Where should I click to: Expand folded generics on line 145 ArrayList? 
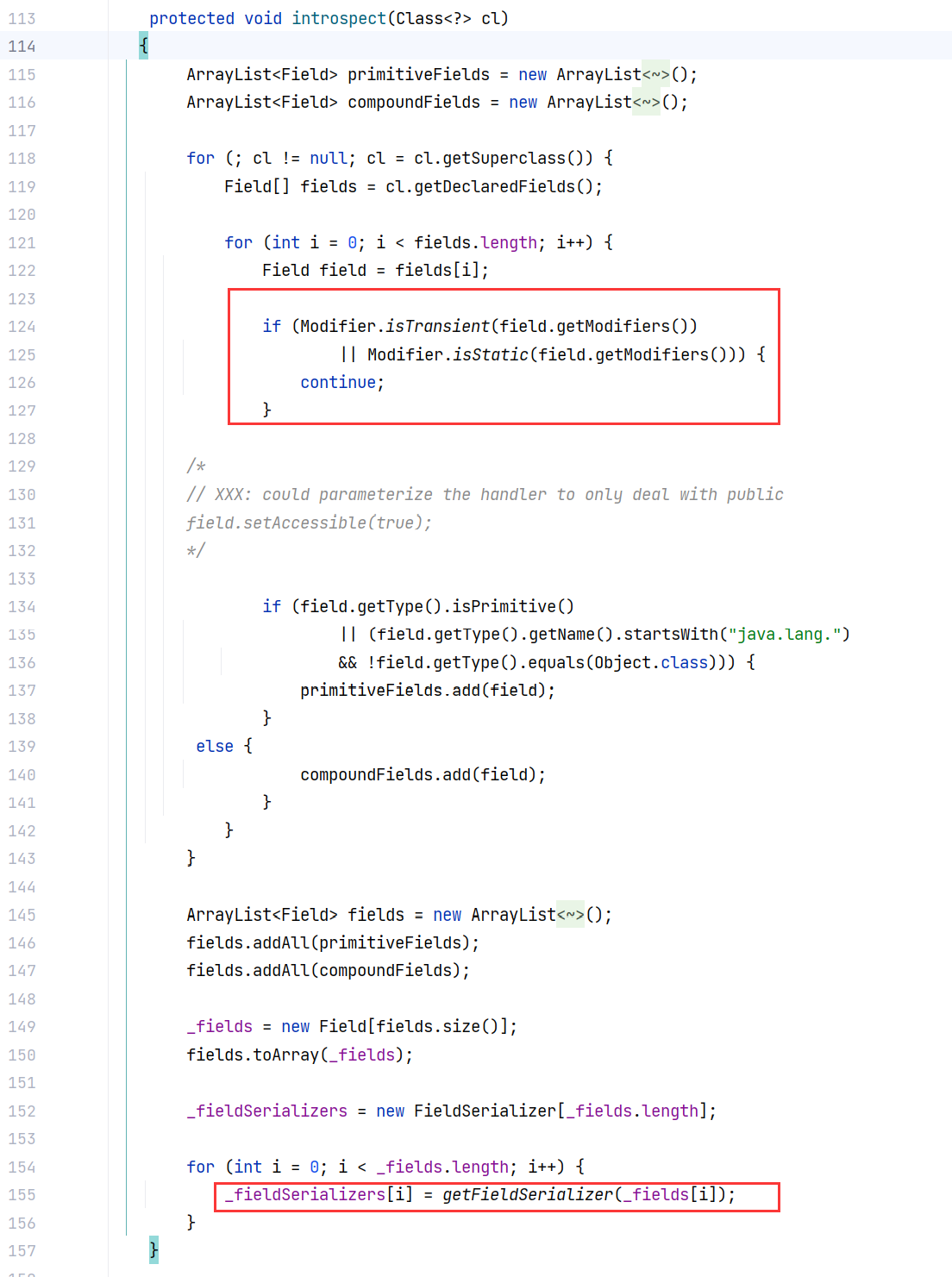point(570,915)
